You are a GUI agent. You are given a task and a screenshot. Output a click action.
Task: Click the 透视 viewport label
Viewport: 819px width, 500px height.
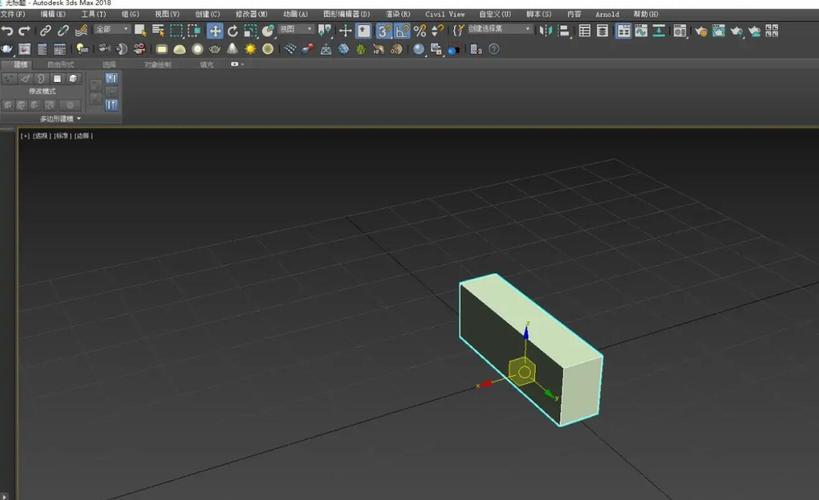point(41,136)
